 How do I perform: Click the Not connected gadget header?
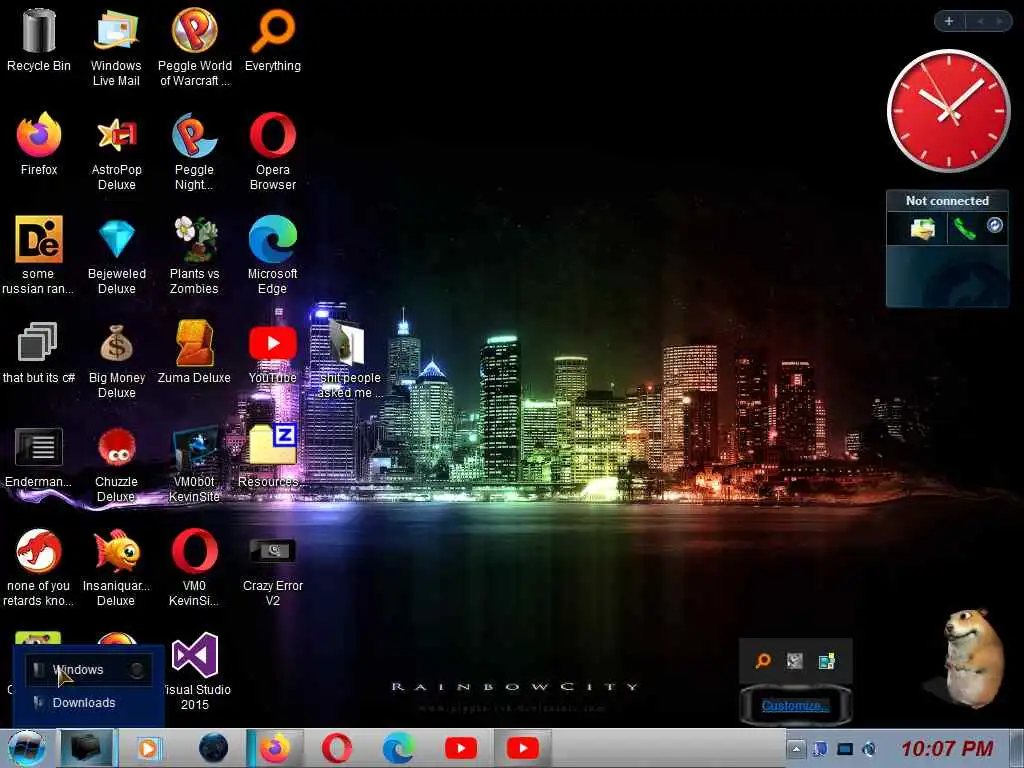tap(947, 201)
